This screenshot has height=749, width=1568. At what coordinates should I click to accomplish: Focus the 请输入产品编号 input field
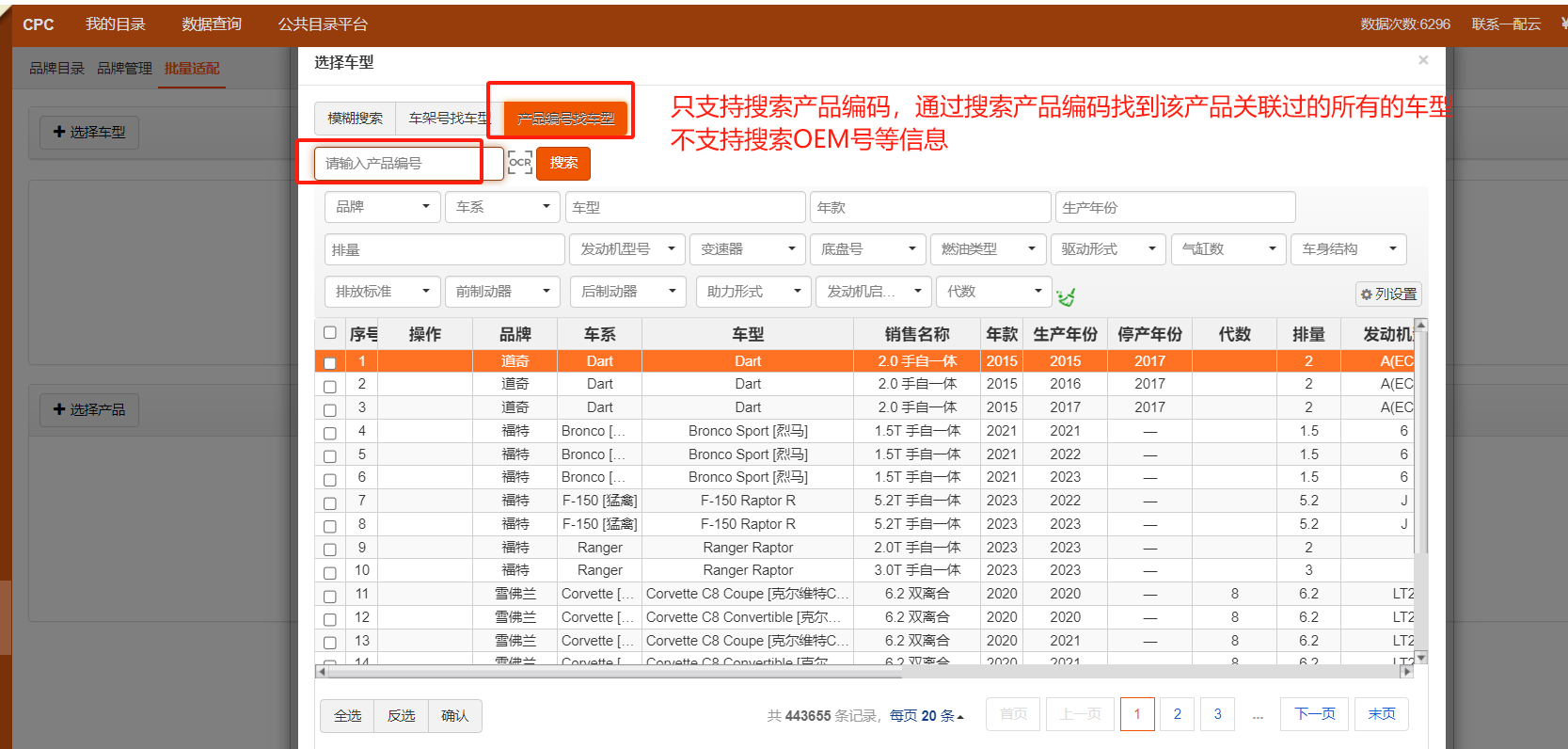click(x=408, y=163)
